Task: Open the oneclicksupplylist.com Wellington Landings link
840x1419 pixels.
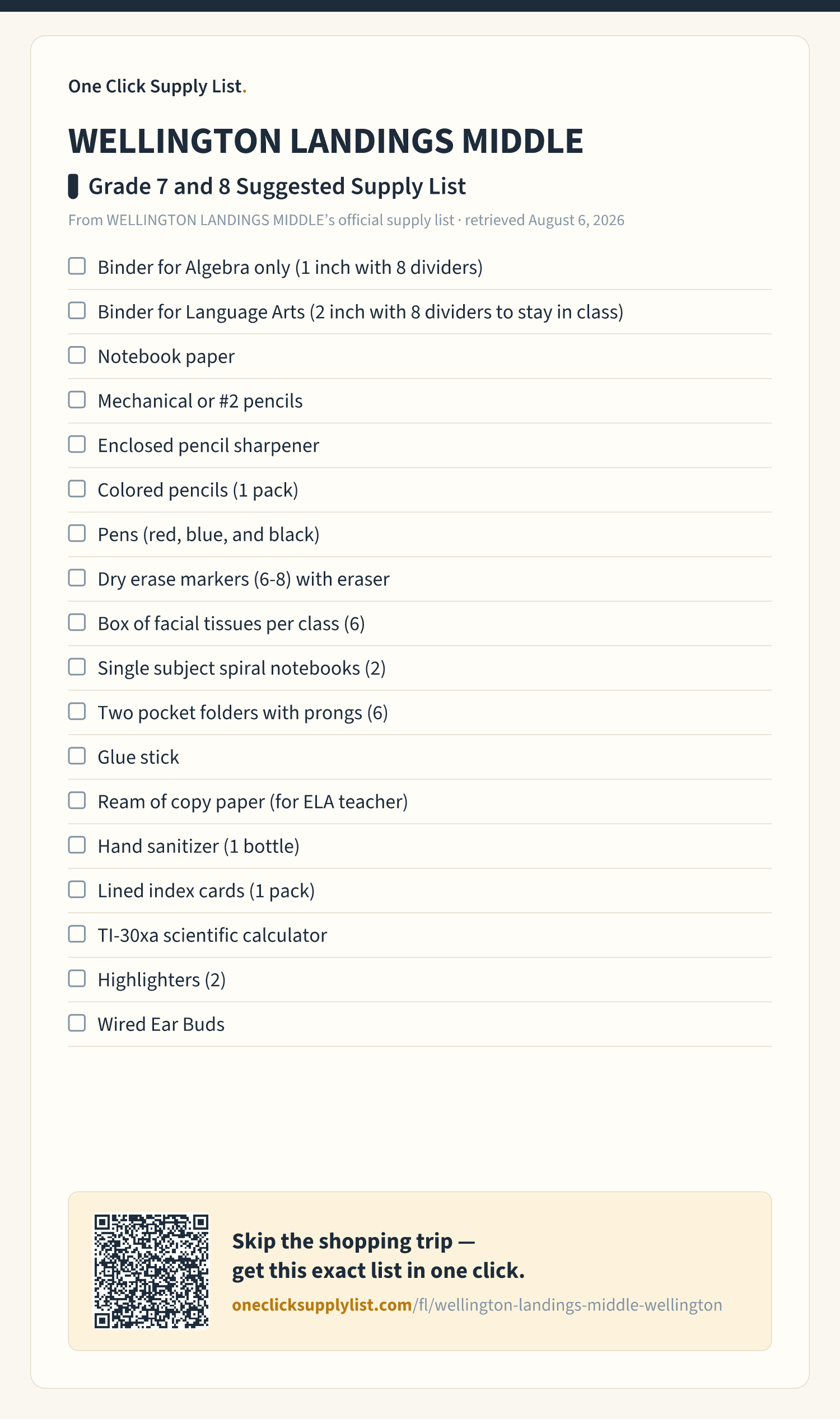Action: (x=477, y=1305)
